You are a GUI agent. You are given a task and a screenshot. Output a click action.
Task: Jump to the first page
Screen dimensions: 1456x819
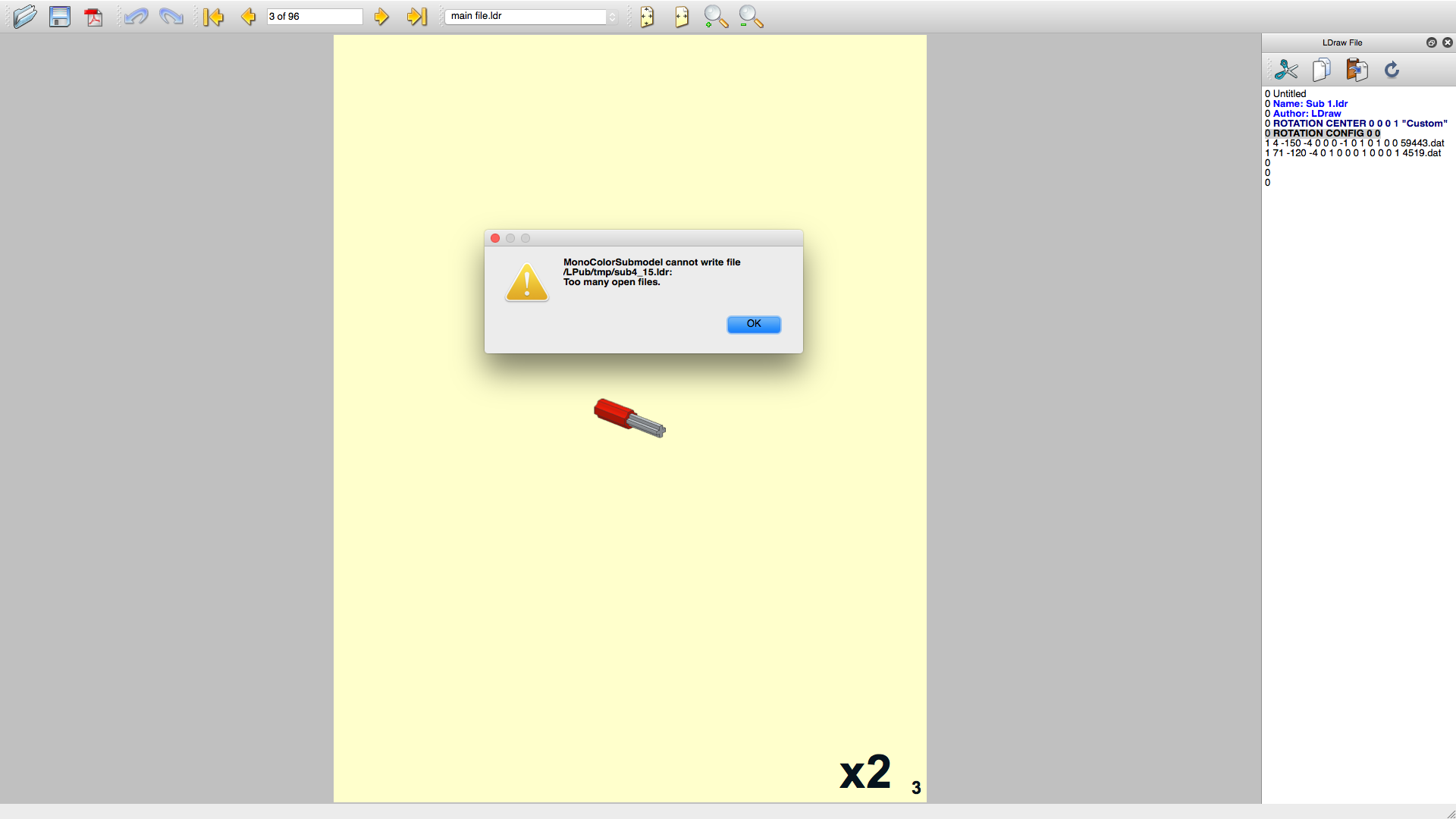pos(215,16)
